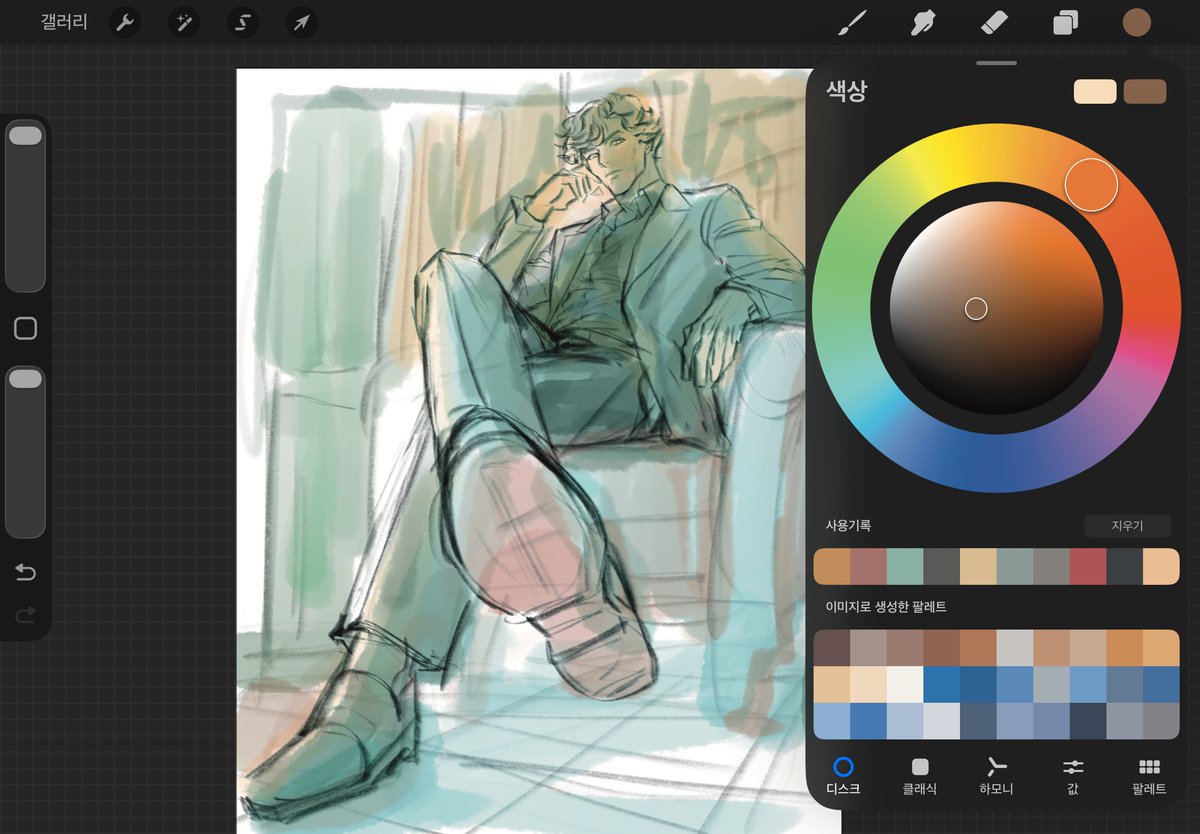Switch to the 클래식 classic tab
This screenshot has width=1200, height=834.
click(x=920, y=777)
